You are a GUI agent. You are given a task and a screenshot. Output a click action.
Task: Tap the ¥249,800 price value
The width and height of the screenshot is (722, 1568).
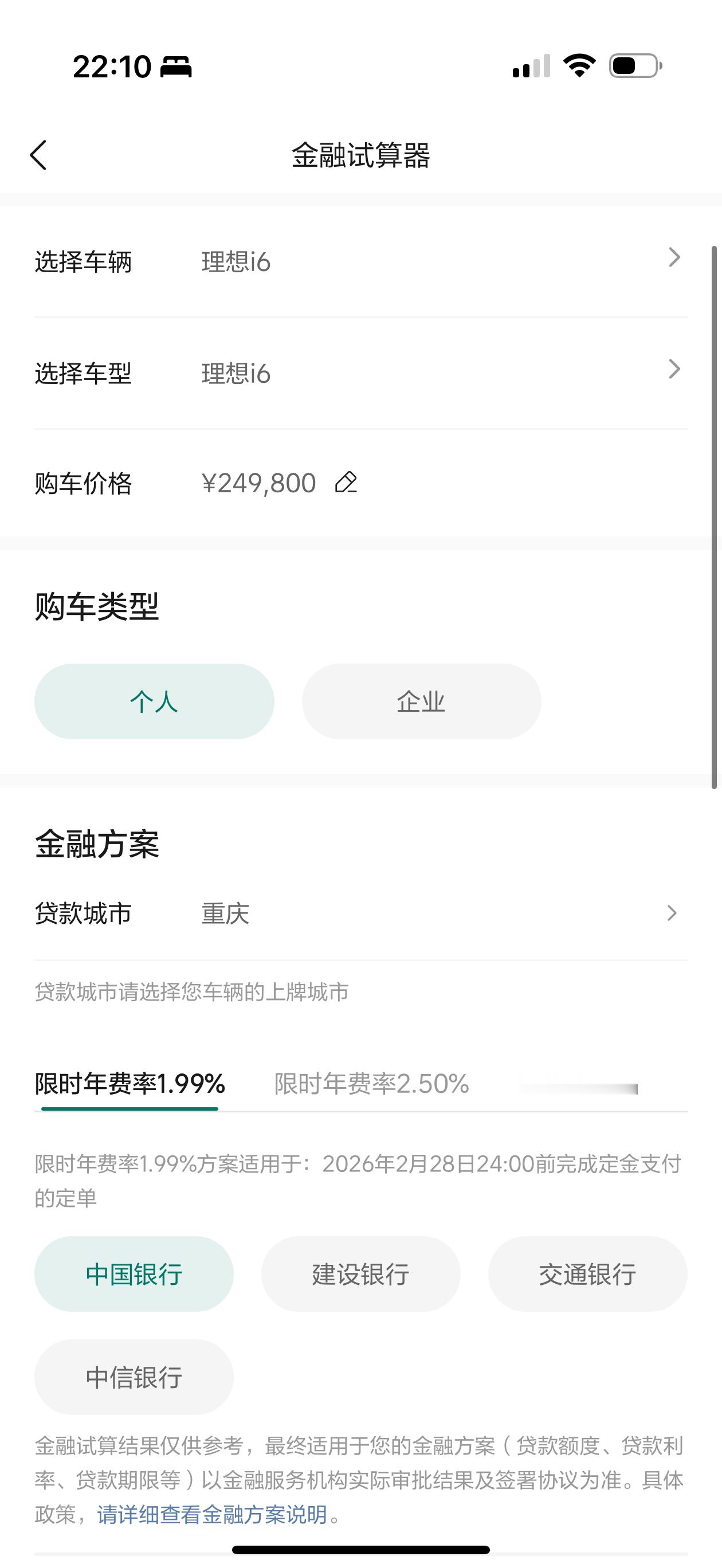[259, 483]
